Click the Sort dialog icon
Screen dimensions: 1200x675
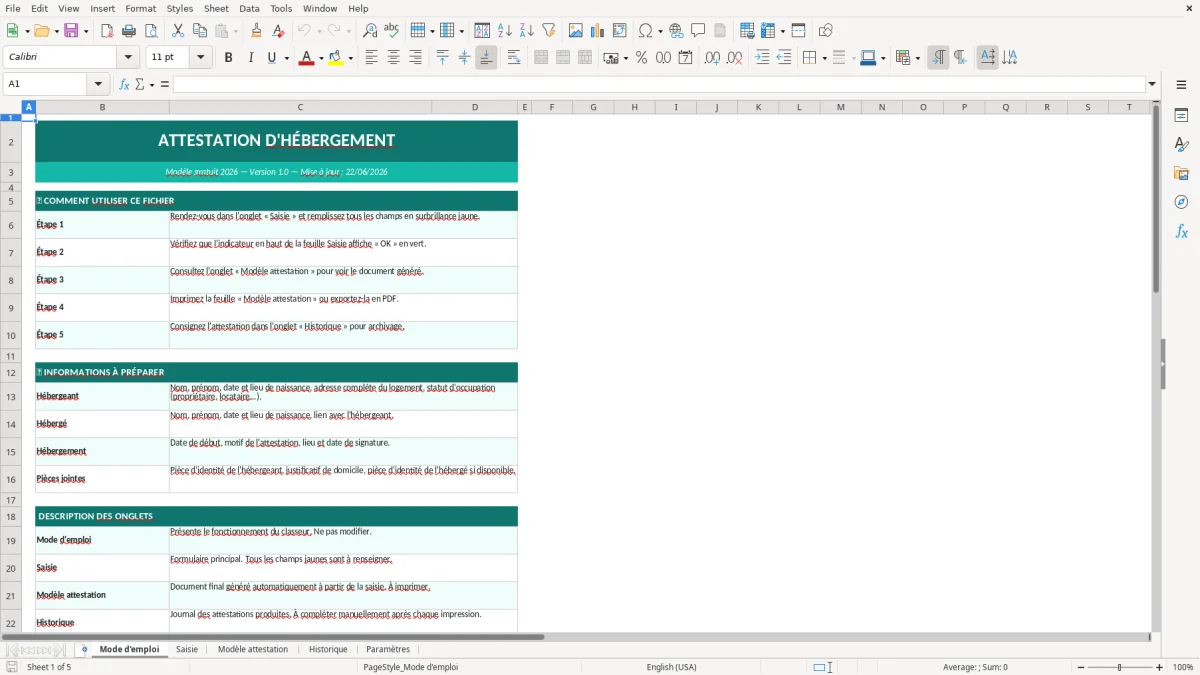(482, 31)
